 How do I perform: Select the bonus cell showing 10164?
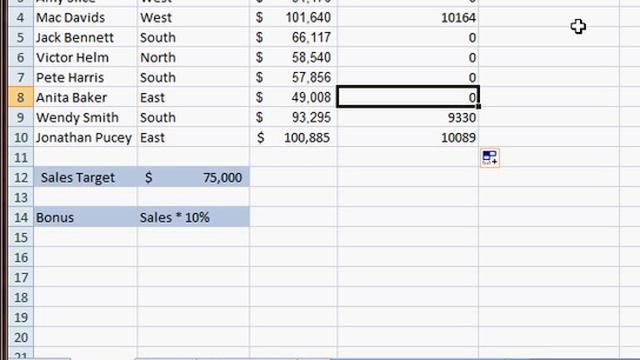click(x=408, y=18)
